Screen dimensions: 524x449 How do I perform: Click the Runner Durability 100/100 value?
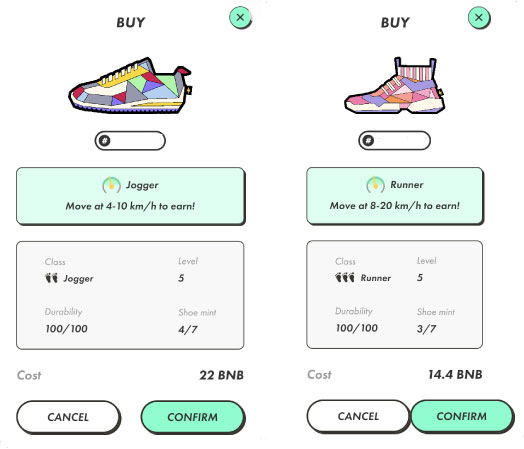pos(357,328)
